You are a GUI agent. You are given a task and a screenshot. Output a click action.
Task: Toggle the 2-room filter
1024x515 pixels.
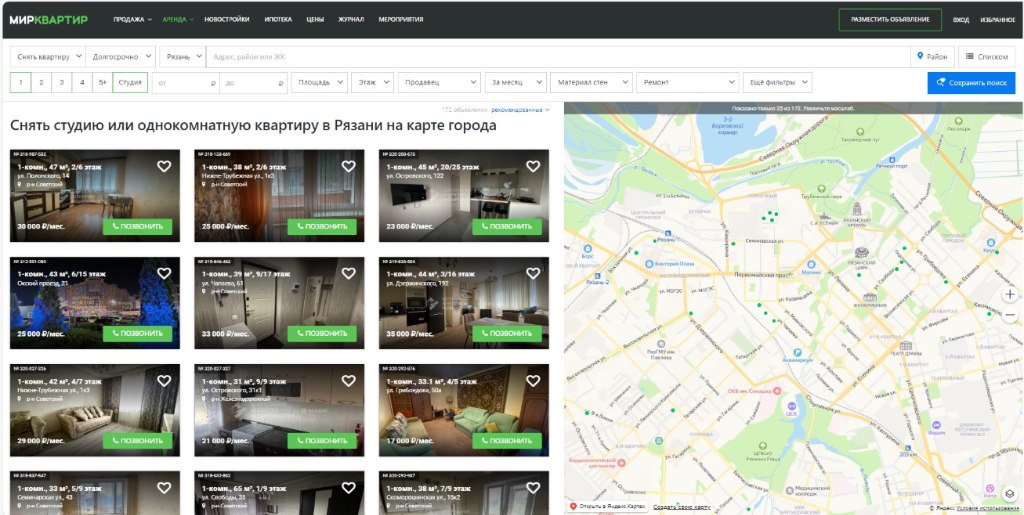[41, 83]
